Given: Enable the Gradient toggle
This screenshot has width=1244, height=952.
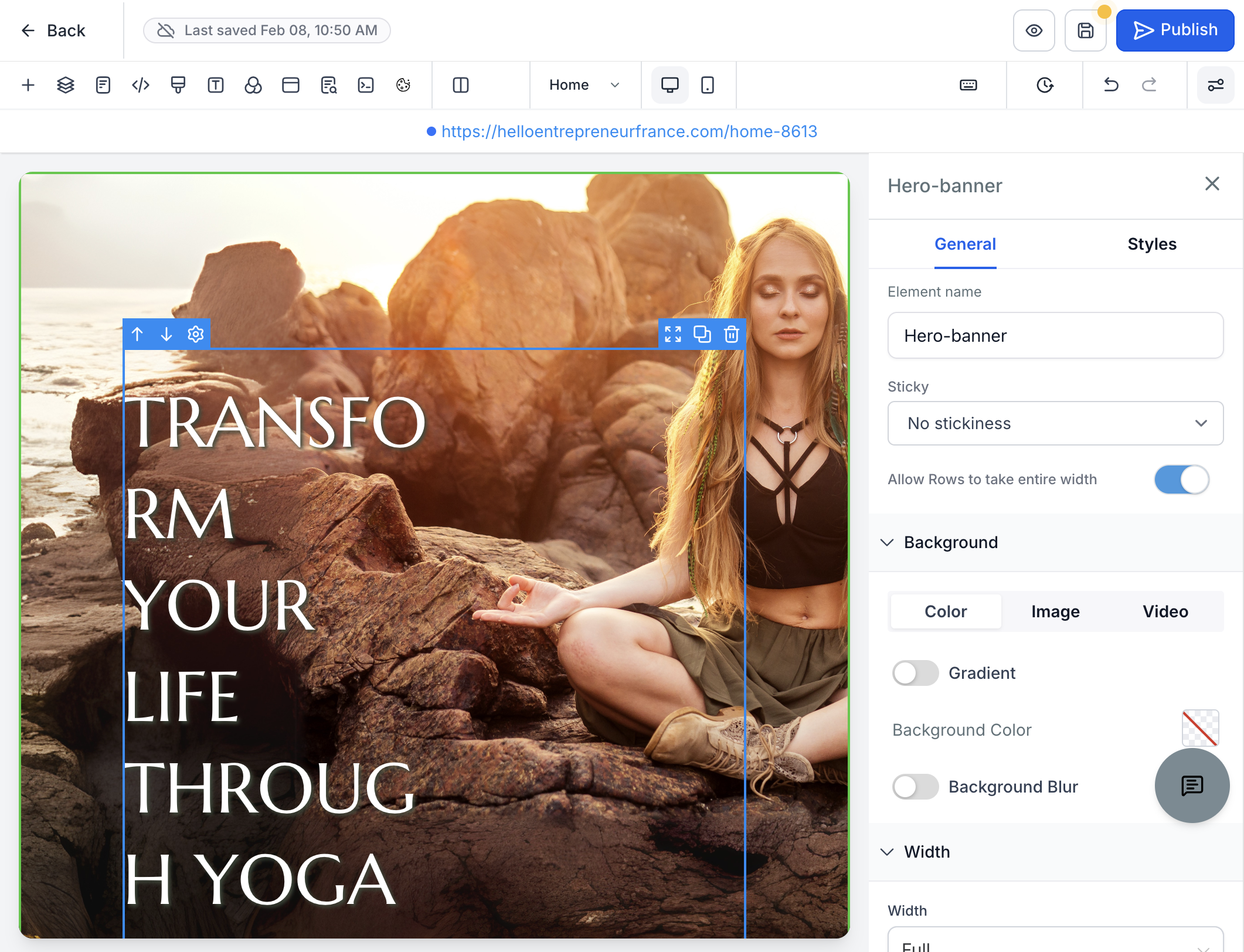Looking at the screenshot, I should (915, 673).
